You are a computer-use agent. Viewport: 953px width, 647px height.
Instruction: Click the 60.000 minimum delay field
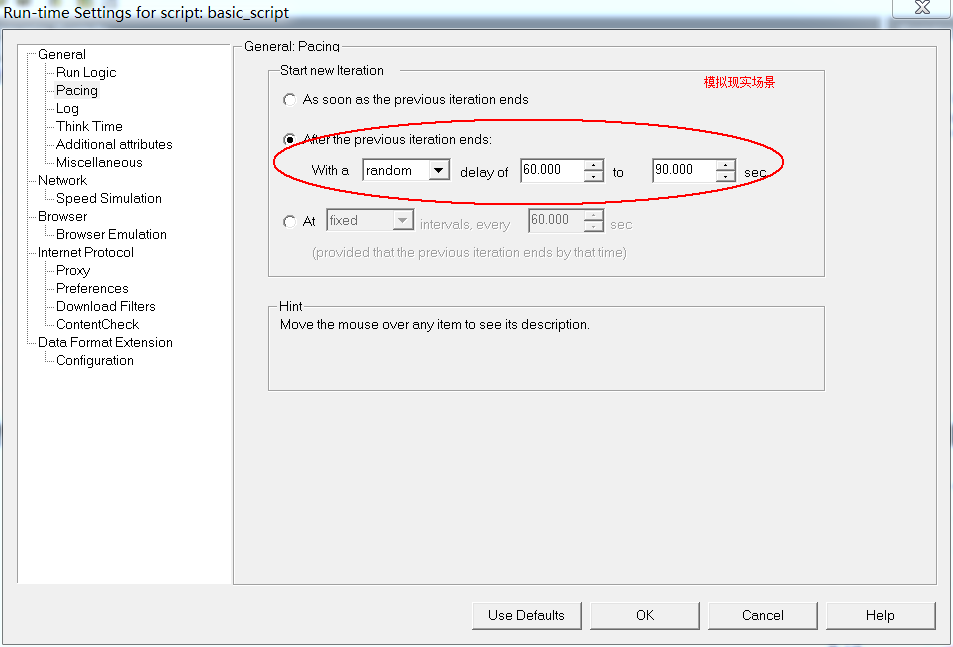click(x=552, y=170)
